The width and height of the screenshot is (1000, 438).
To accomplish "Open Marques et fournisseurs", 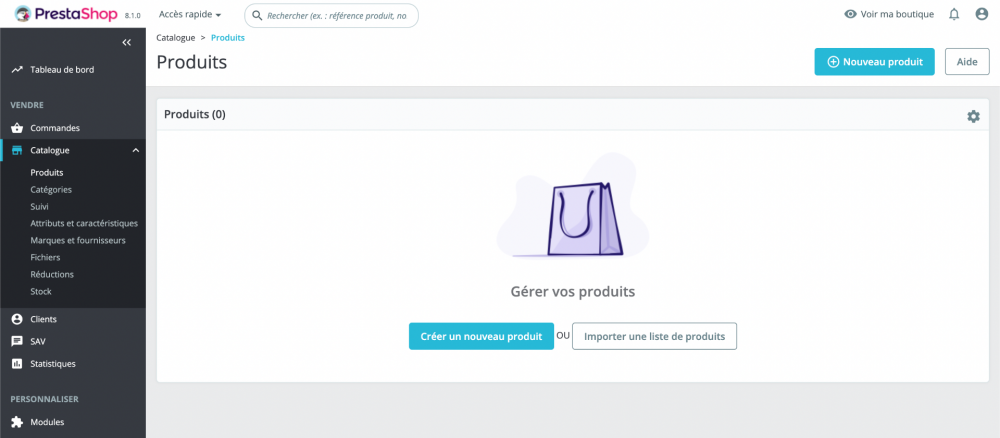I will (78, 240).
